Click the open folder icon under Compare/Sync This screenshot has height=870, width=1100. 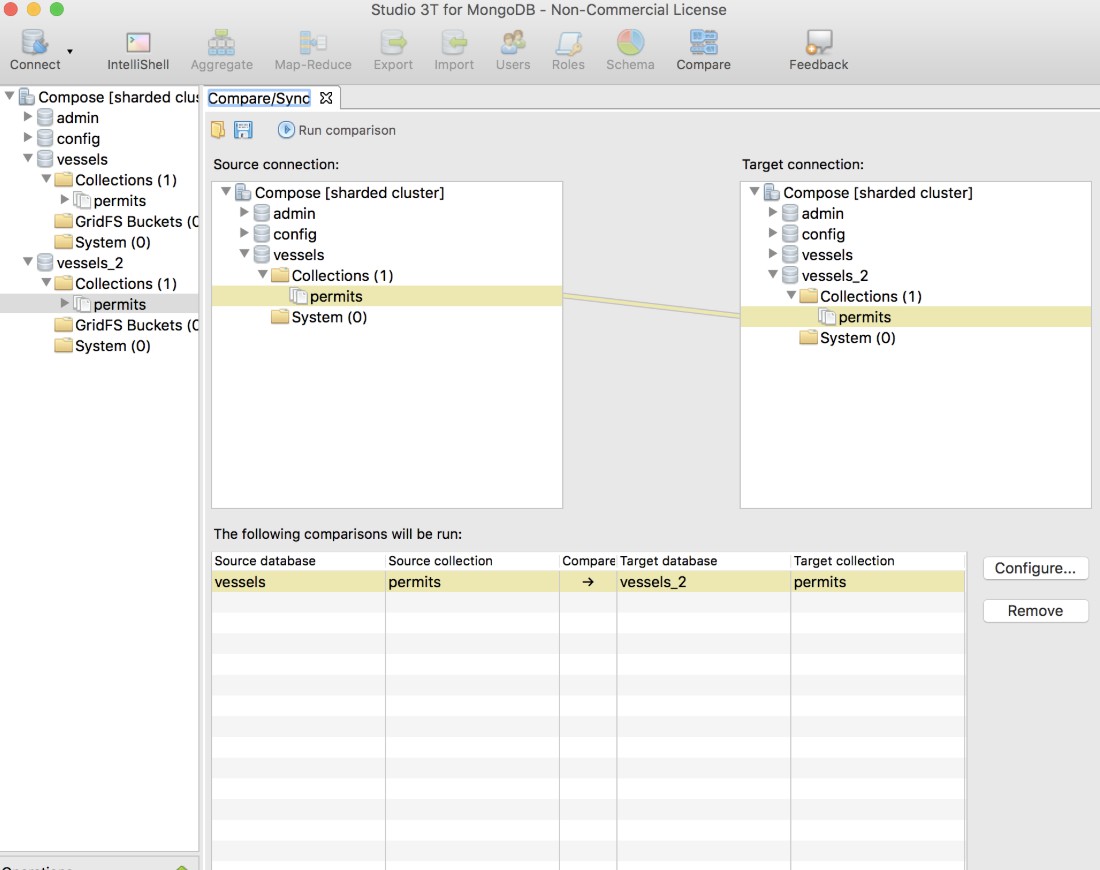219,130
